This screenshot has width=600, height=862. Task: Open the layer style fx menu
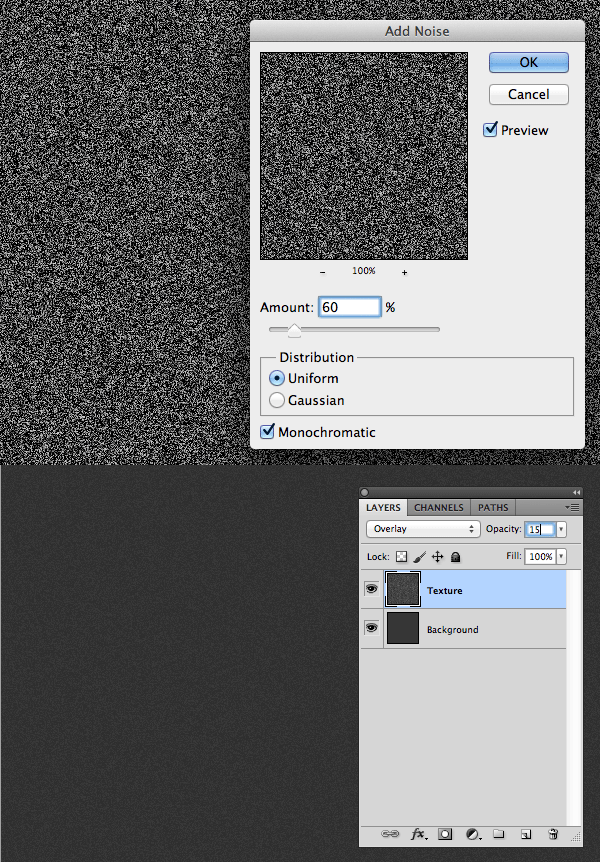pos(419,835)
